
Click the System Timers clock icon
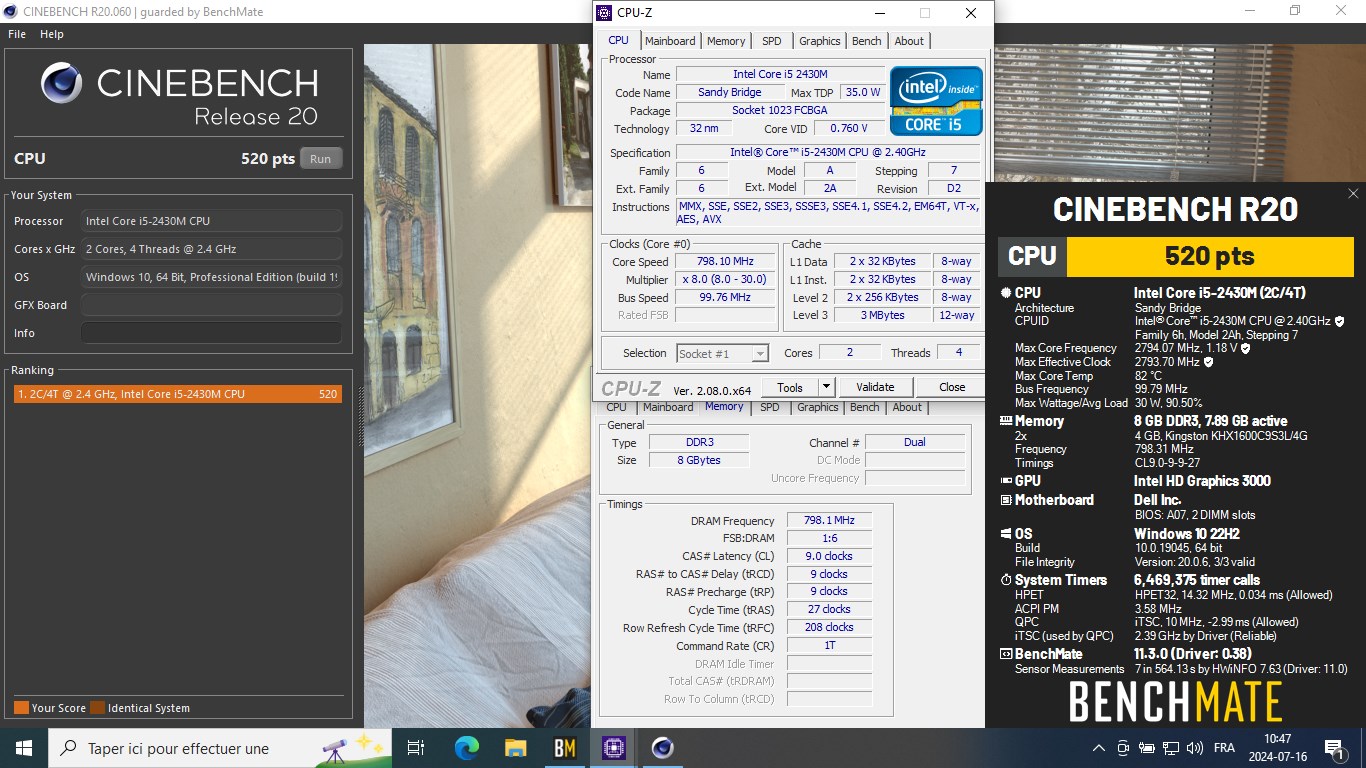(1006, 580)
